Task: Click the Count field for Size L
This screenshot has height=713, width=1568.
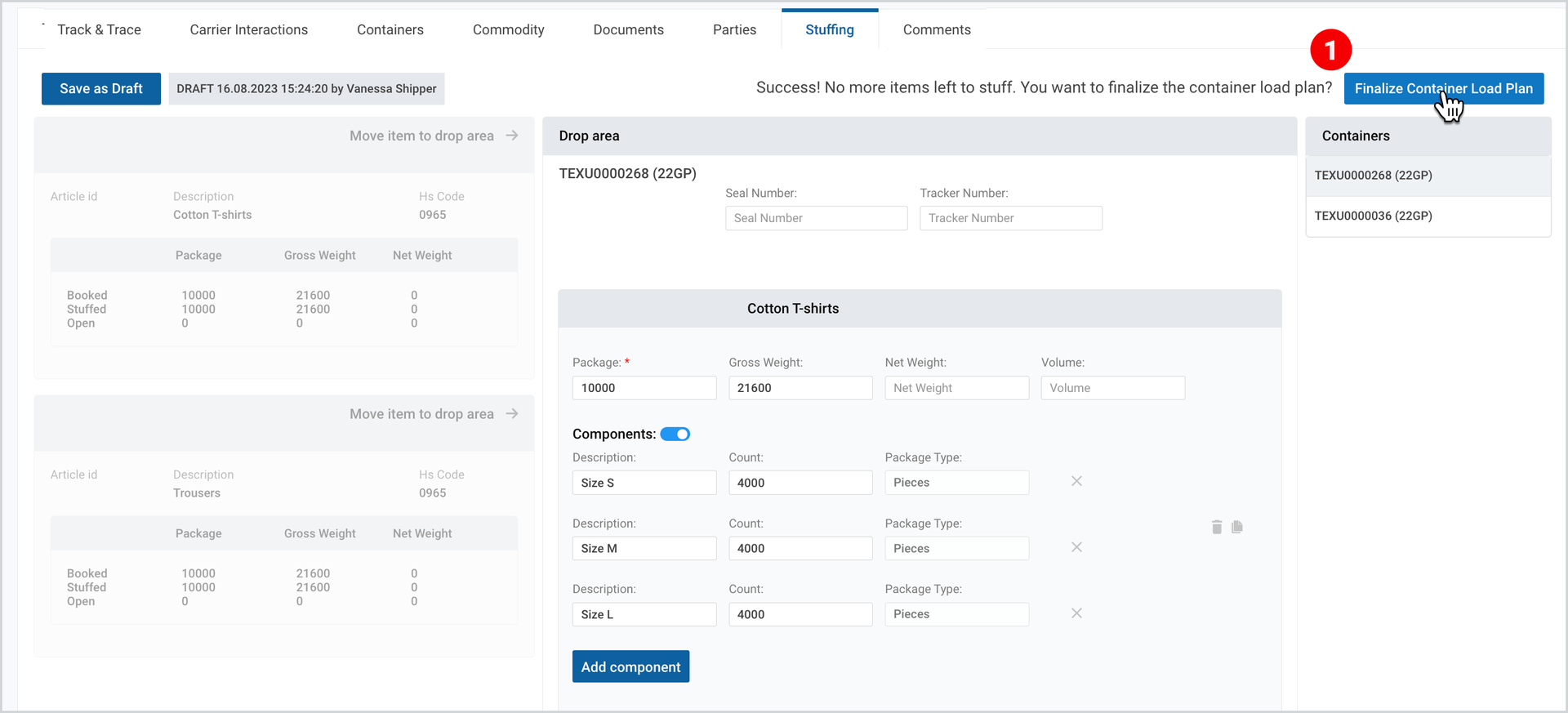Action: (800, 614)
